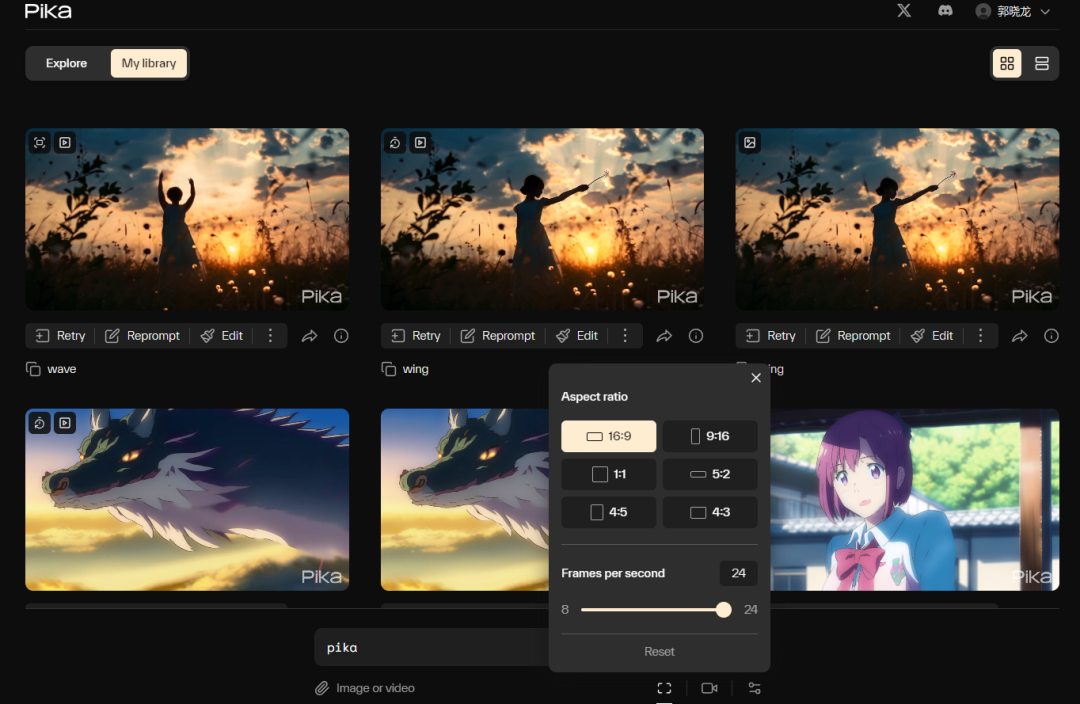Select the 9:16 aspect ratio
1080x704 pixels.
pyautogui.click(x=710, y=436)
